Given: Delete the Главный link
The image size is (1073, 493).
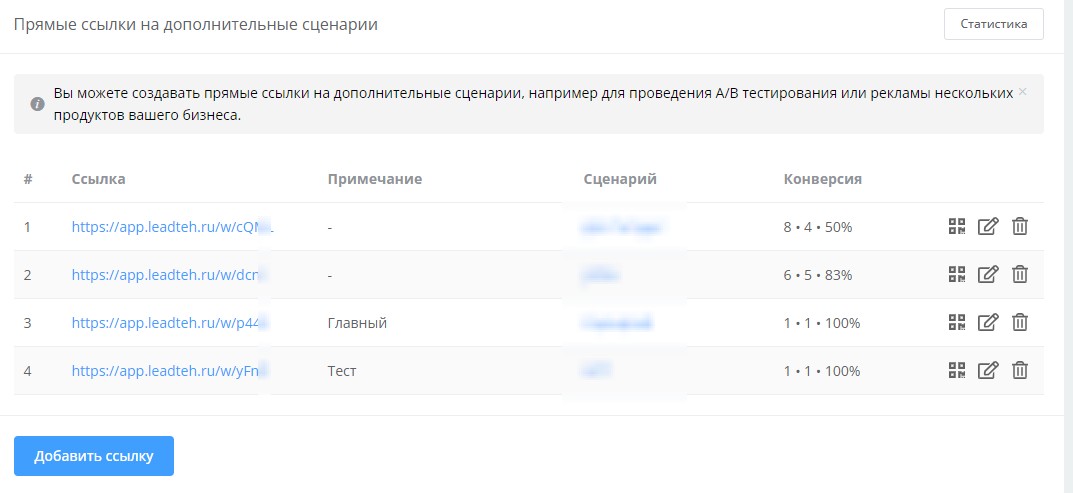Looking at the screenshot, I should pos(1019,323).
